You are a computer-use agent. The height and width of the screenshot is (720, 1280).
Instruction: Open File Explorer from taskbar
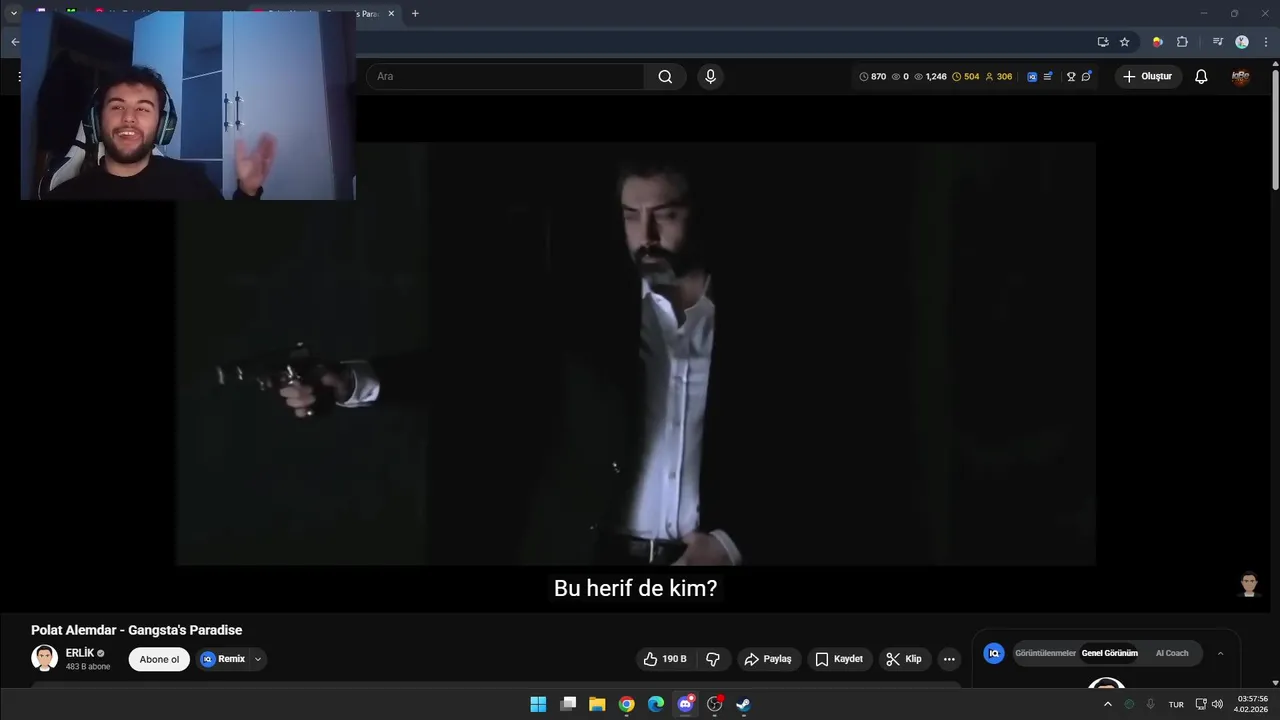[x=597, y=704]
